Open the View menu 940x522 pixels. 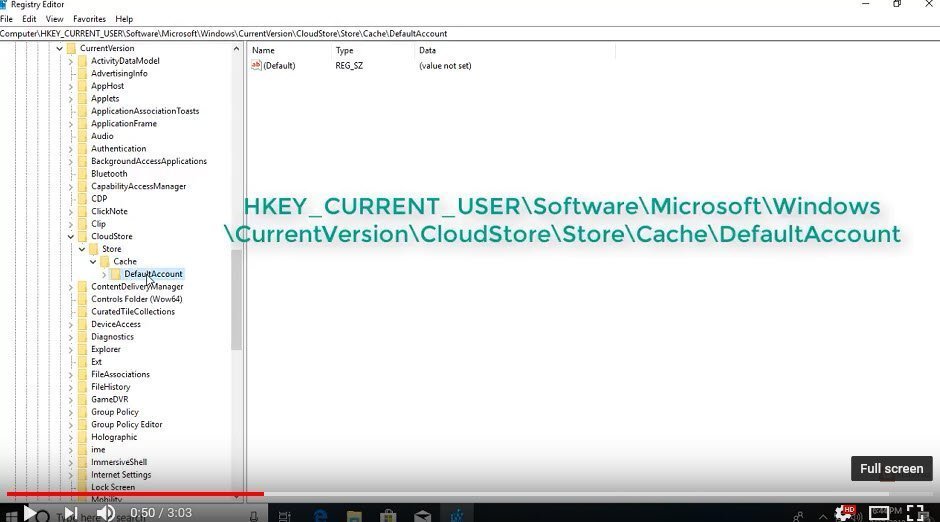point(54,19)
